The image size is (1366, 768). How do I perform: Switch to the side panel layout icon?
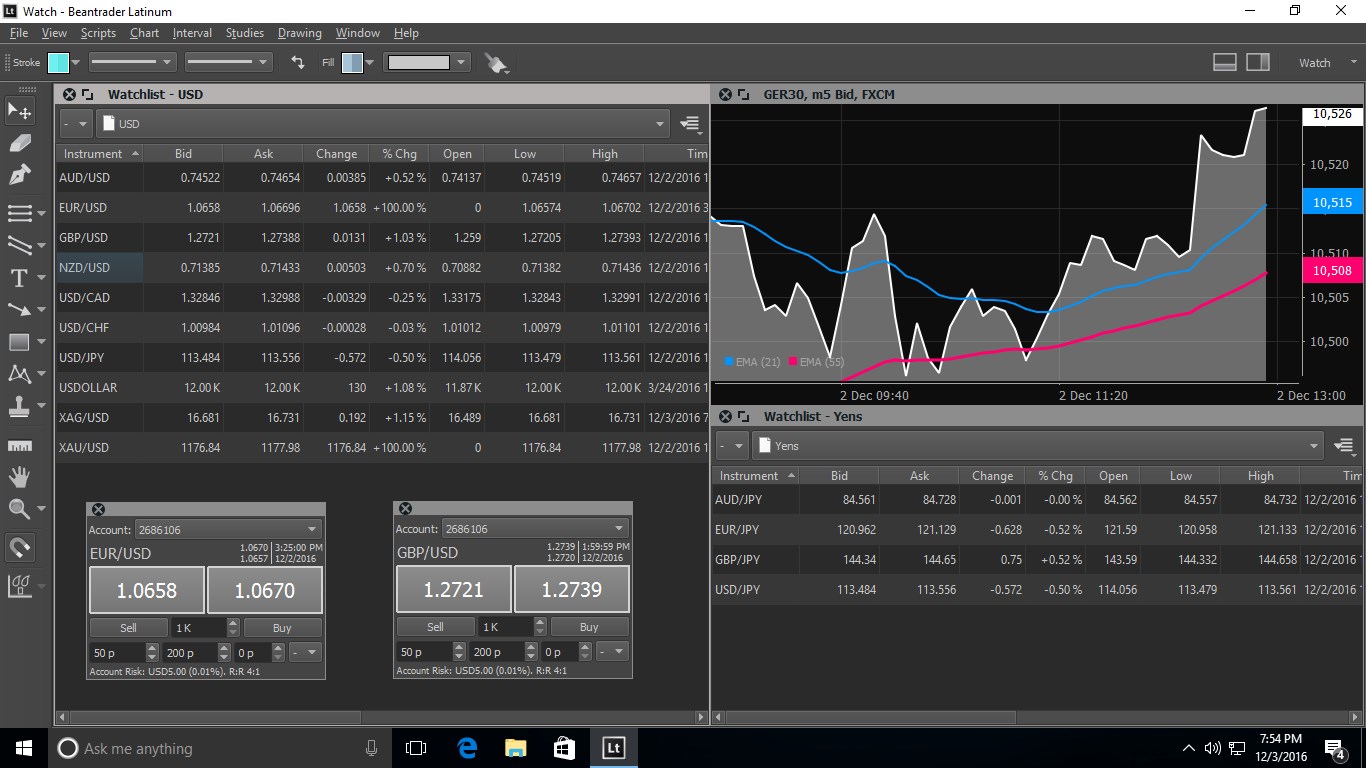click(1258, 62)
